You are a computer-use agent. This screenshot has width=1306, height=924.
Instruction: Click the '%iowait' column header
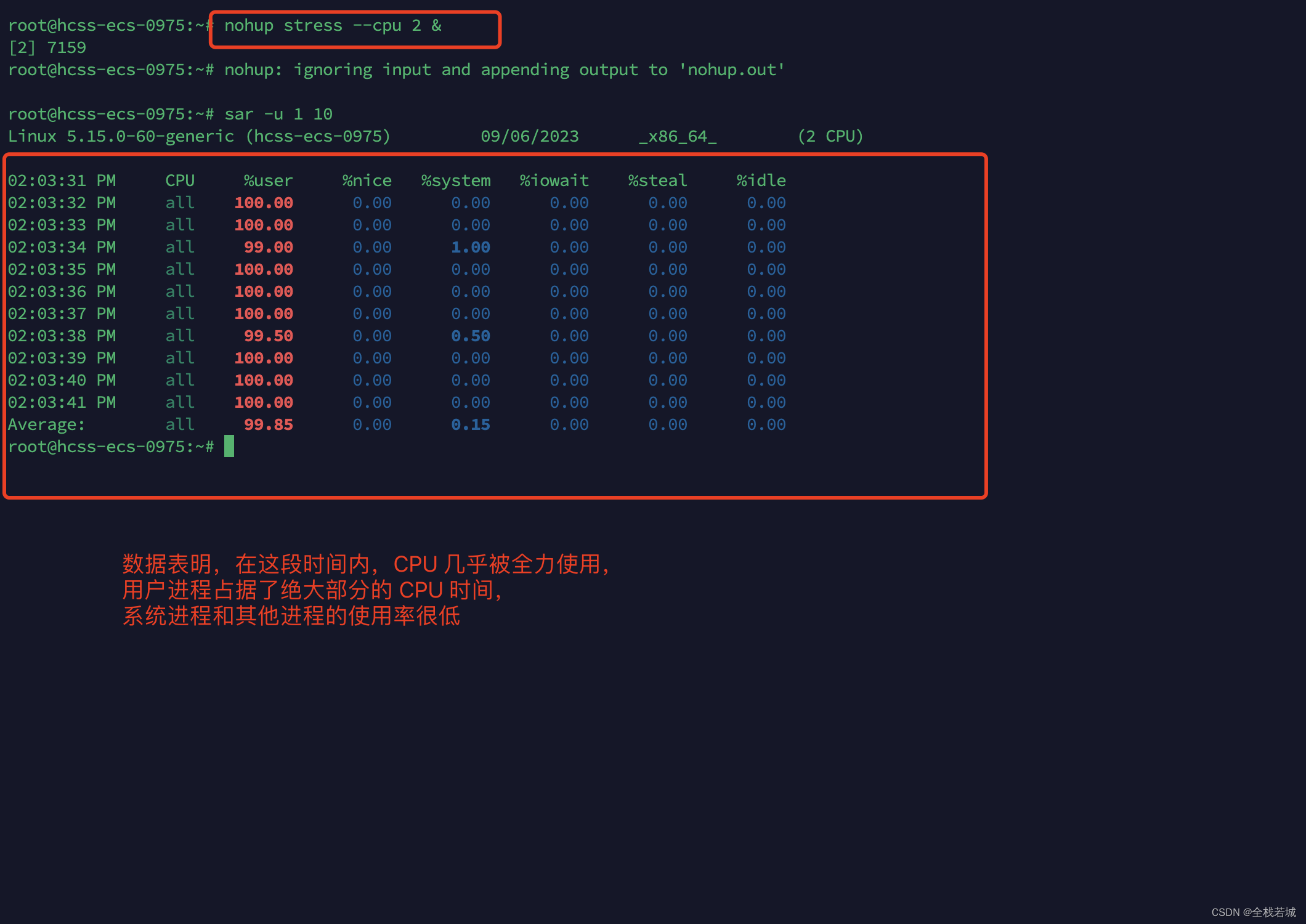pyautogui.click(x=554, y=181)
